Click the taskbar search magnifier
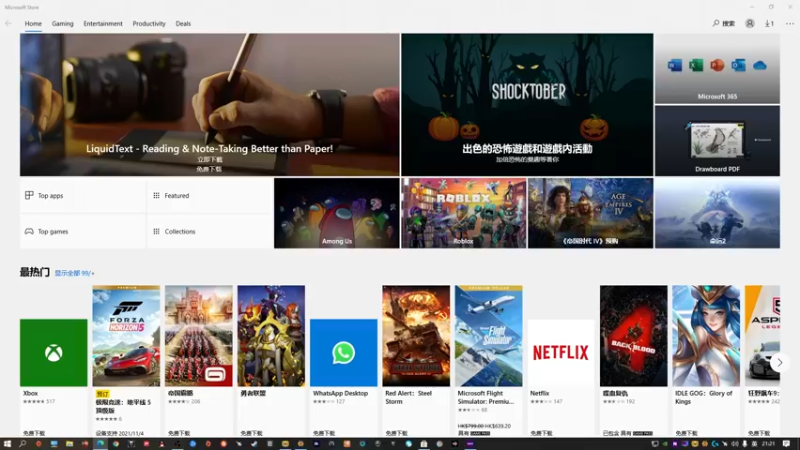The height and width of the screenshot is (450, 800). (22, 444)
